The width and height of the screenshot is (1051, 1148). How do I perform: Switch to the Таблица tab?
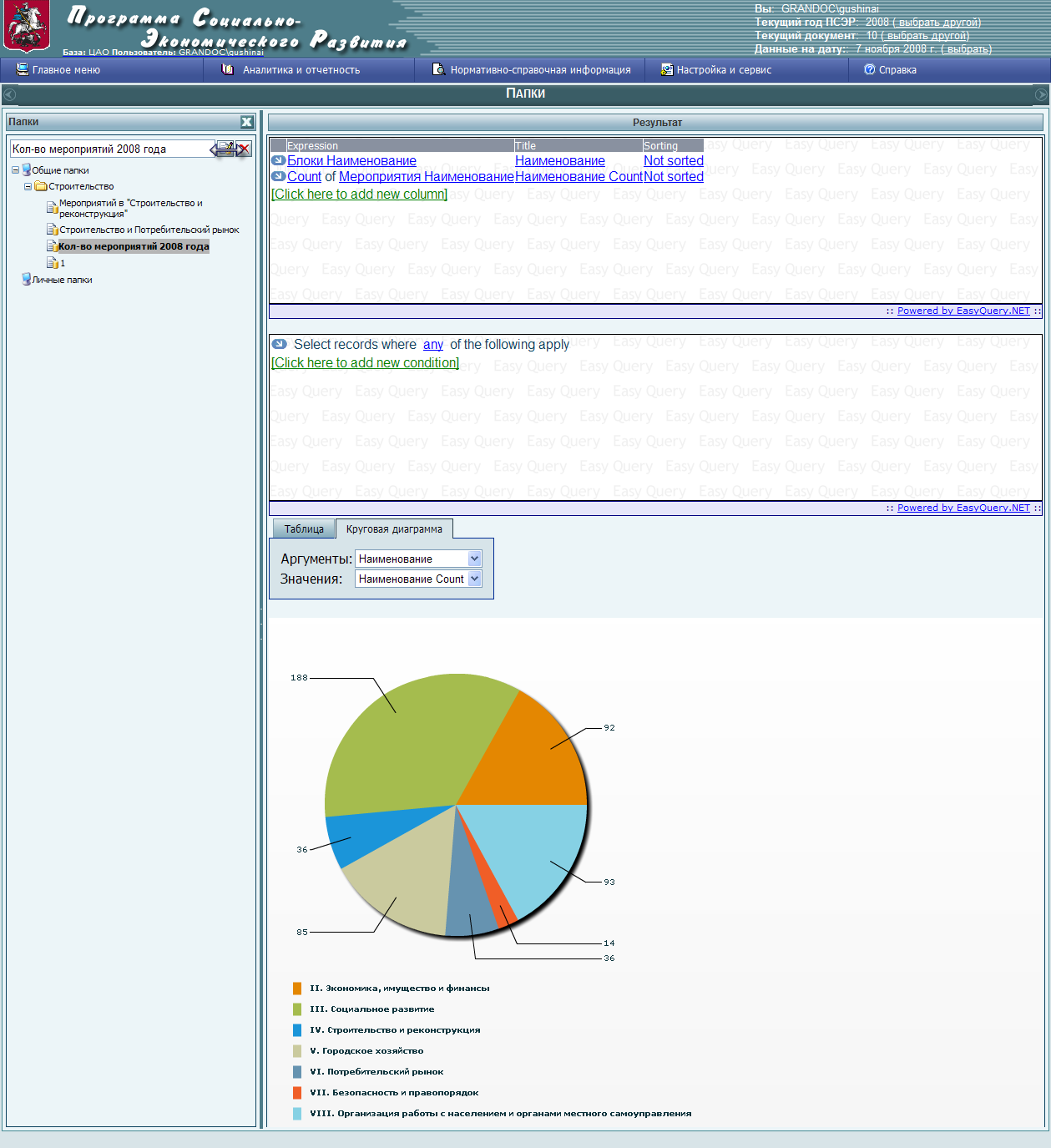(304, 528)
